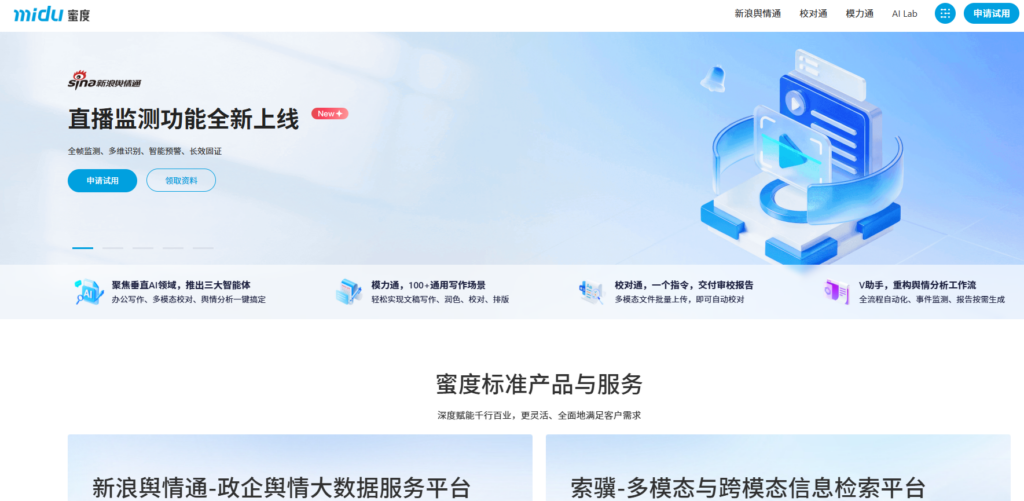Image resolution: width=1024 pixels, height=501 pixels.
Task: Click the bell icon in banner illustration
Action: [x=714, y=78]
